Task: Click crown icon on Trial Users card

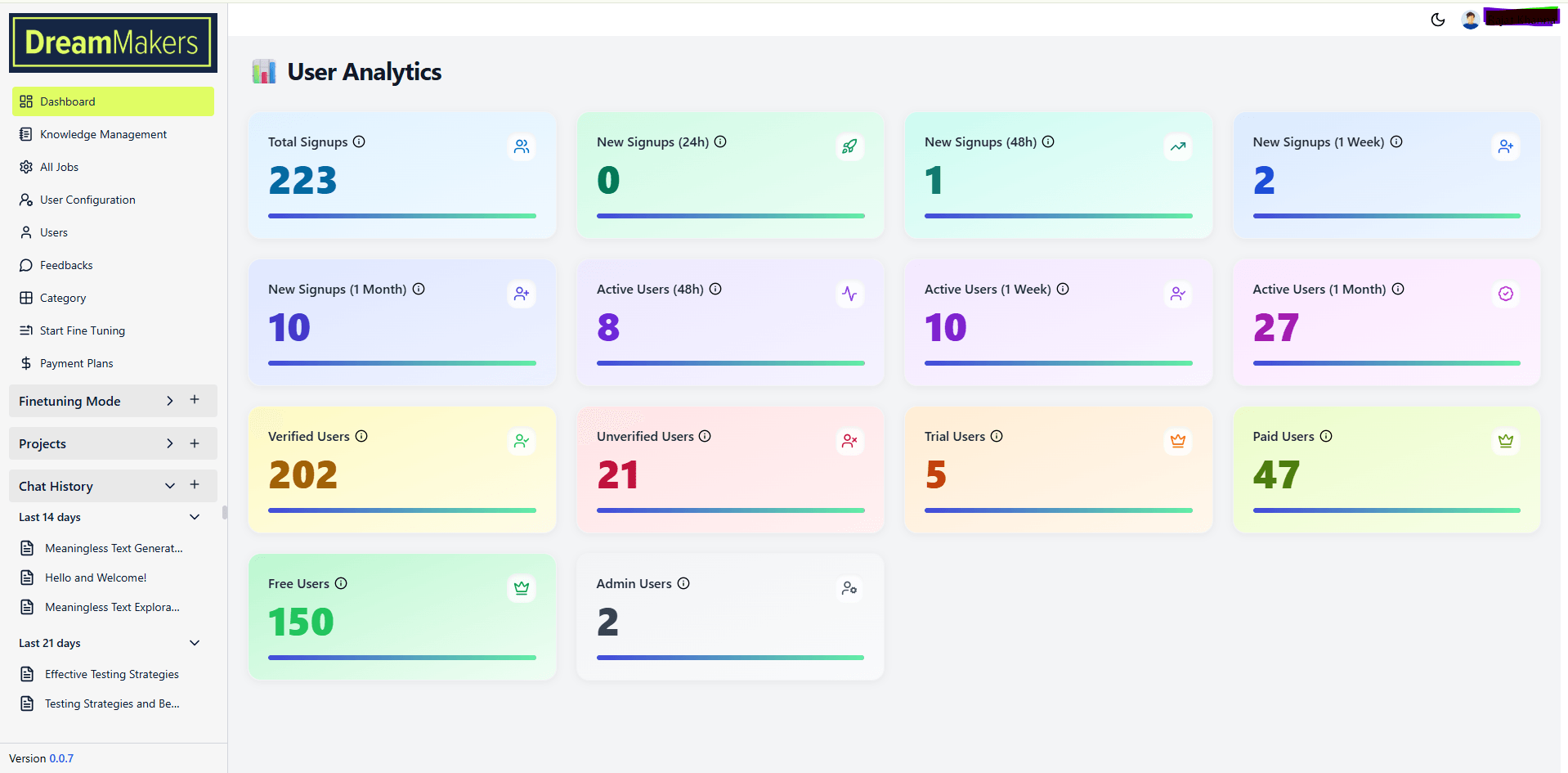Action: click(x=1177, y=441)
